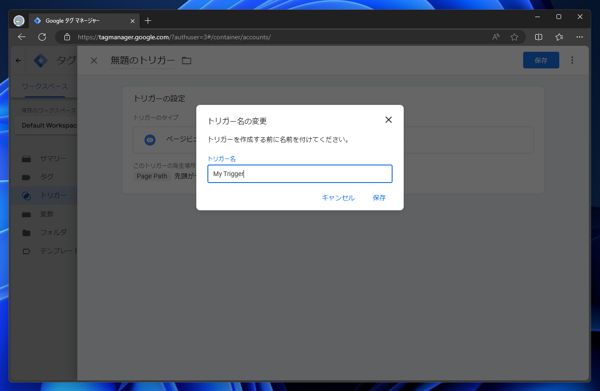Click the browser profile avatar
The width and height of the screenshot is (600, 391).
19,21
